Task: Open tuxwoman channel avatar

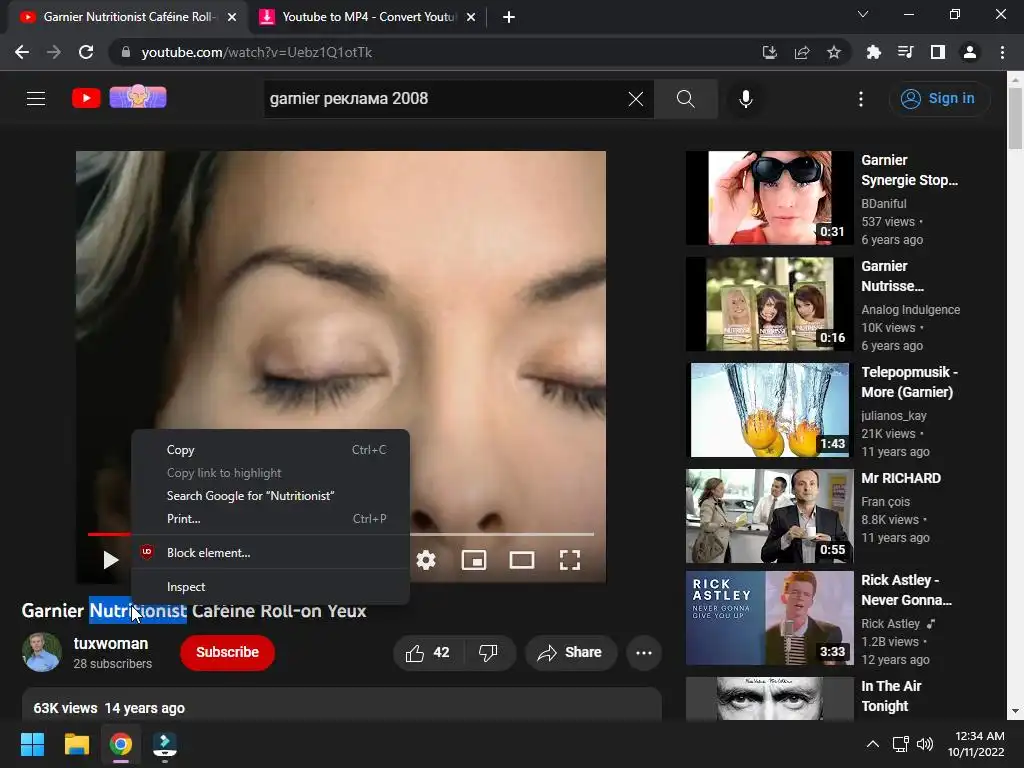Action: [42, 652]
